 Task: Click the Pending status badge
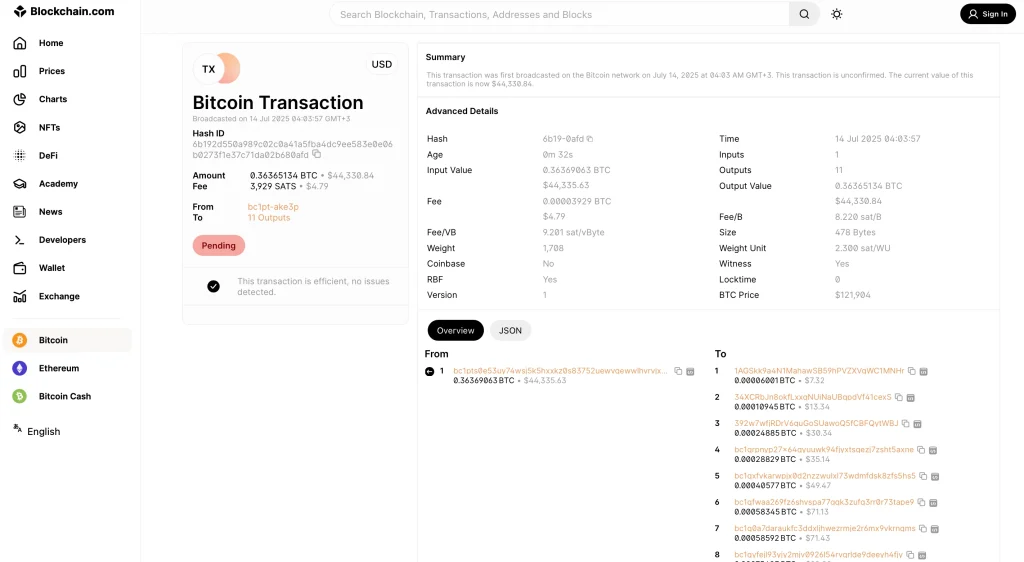pos(219,245)
